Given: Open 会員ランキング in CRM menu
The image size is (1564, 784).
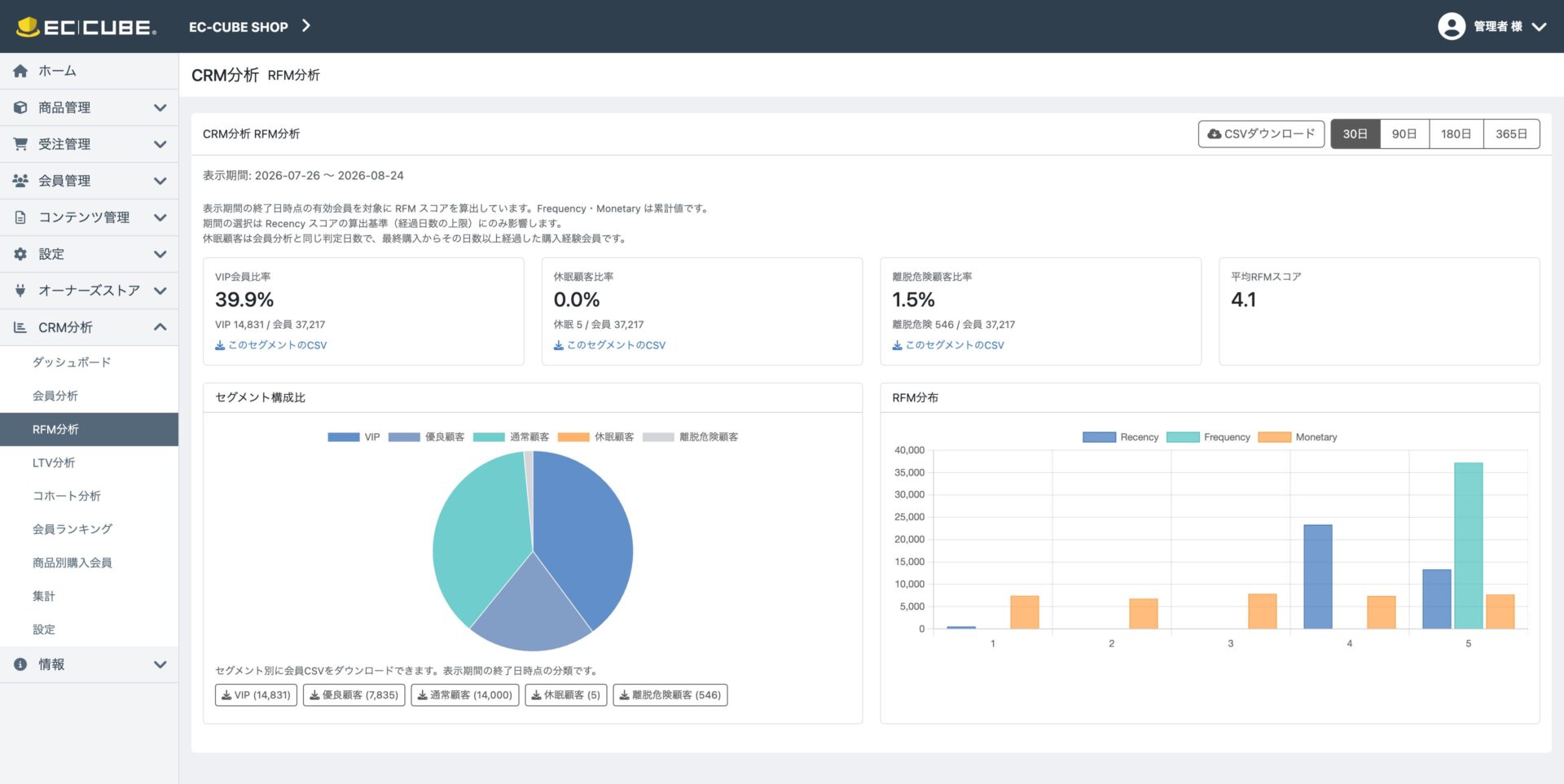Looking at the screenshot, I should pyautogui.click(x=72, y=529).
